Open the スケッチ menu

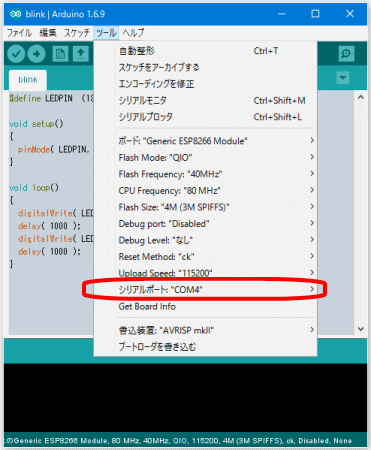[77, 33]
